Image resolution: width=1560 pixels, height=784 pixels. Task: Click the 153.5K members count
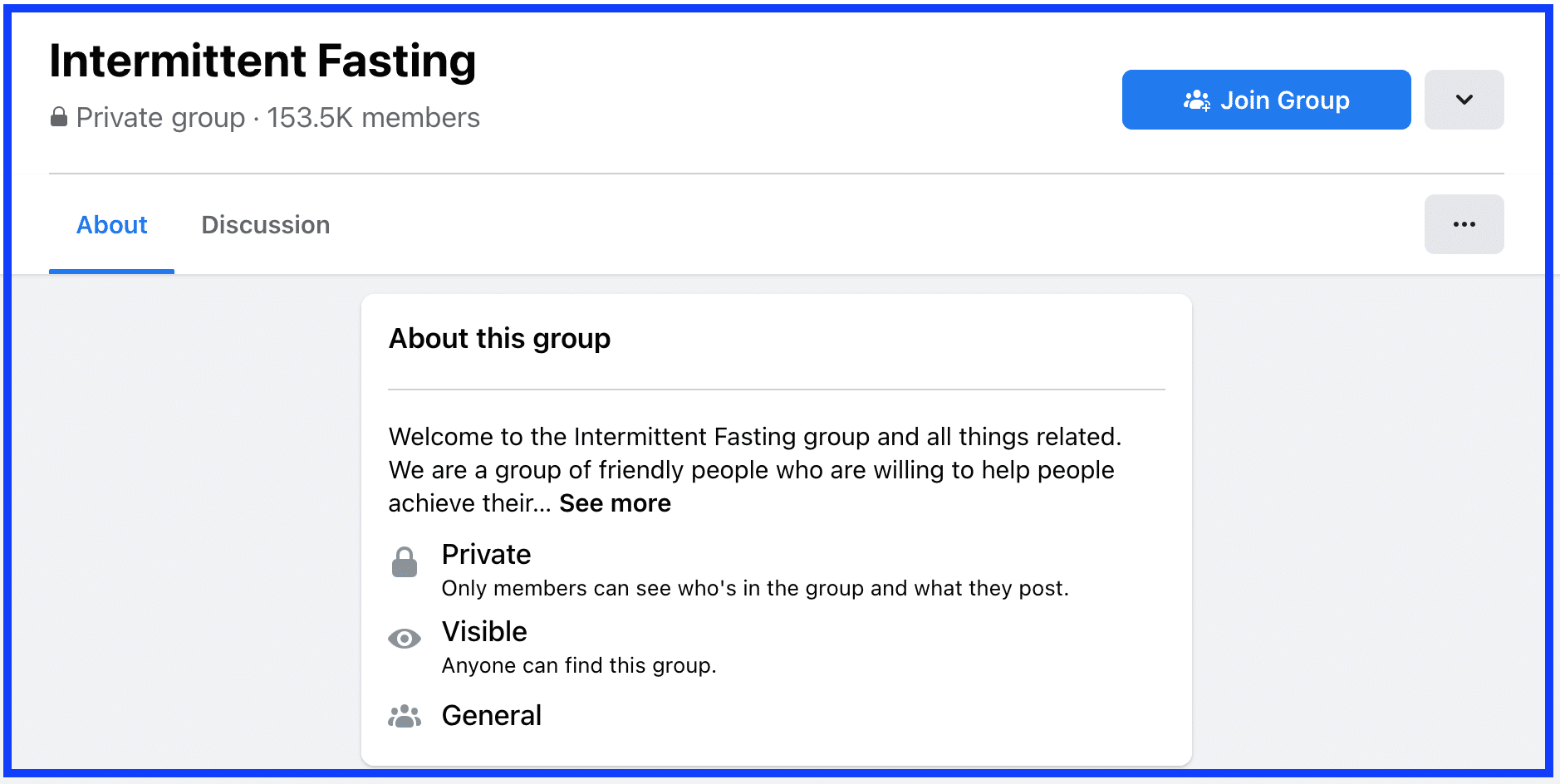[x=373, y=118]
